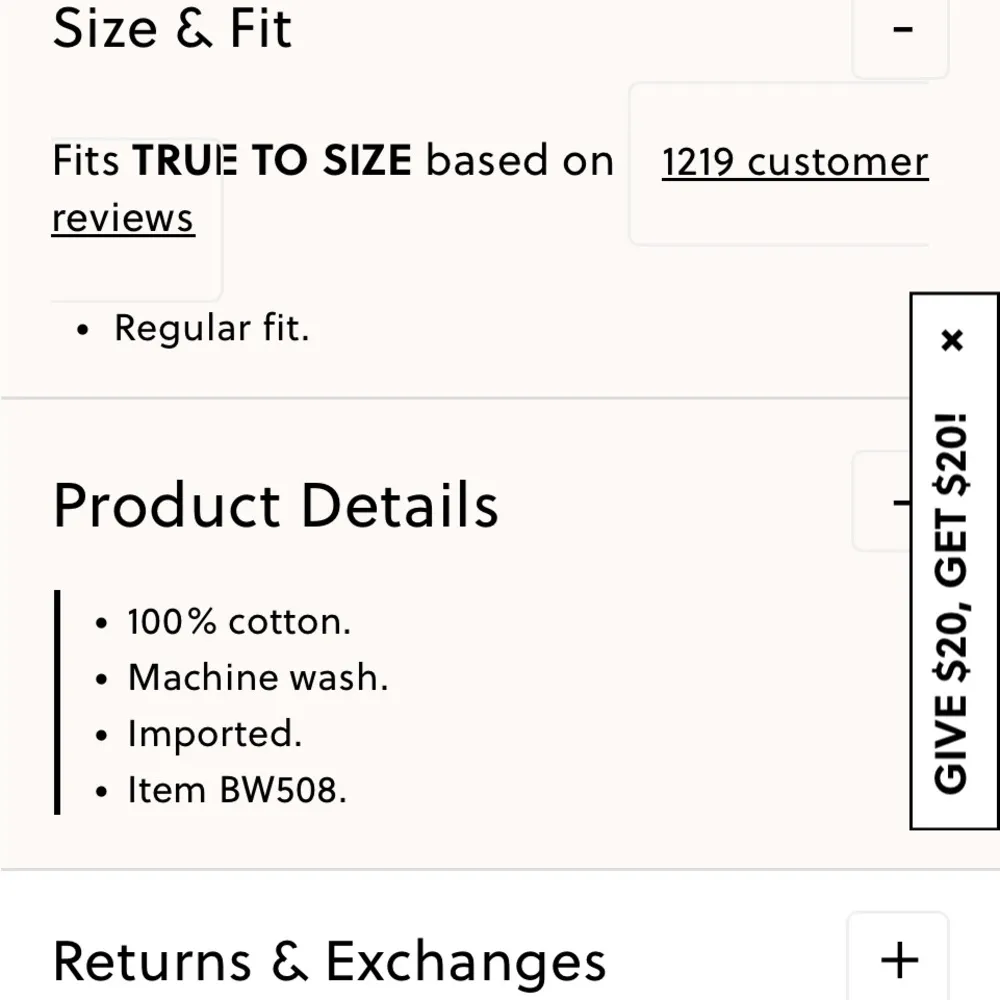Select the "Item BW508." product code line

236,790
